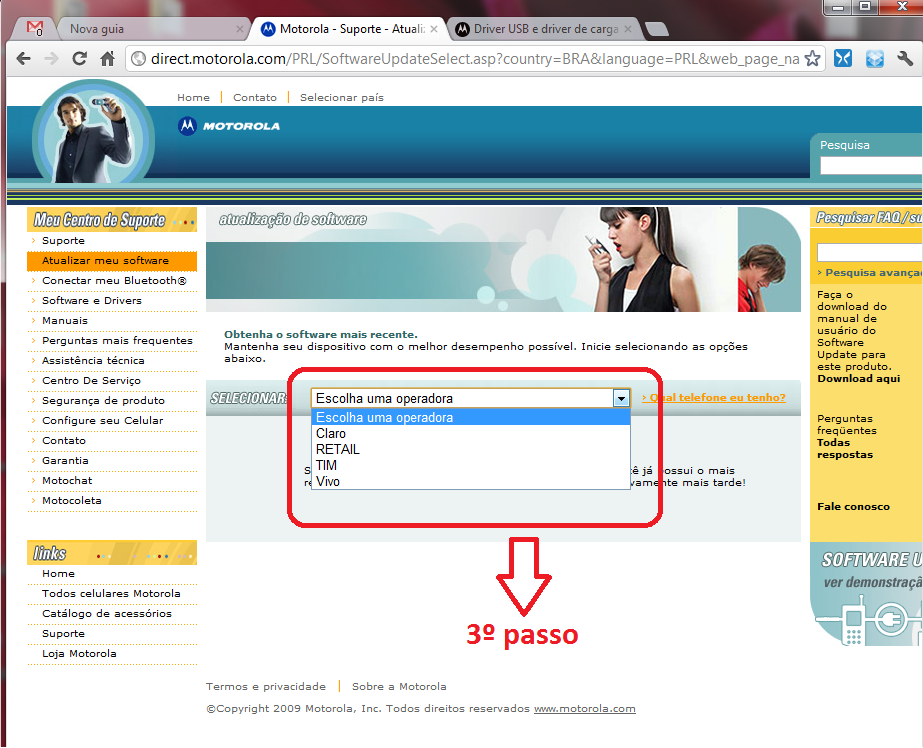
Task: Click the Pesquisa search field in header
Action: [x=871, y=165]
